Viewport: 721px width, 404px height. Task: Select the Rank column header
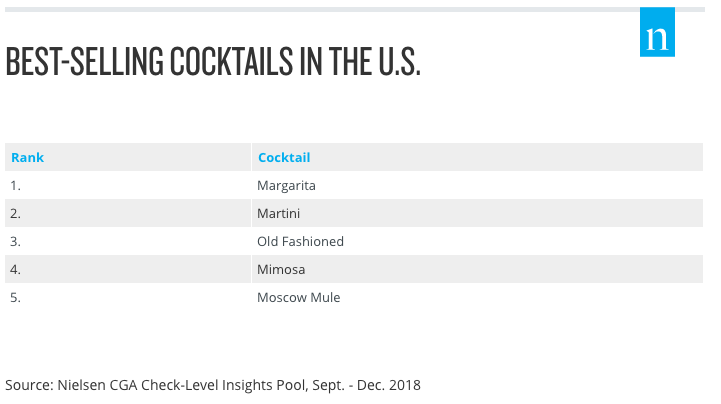click(128, 157)
